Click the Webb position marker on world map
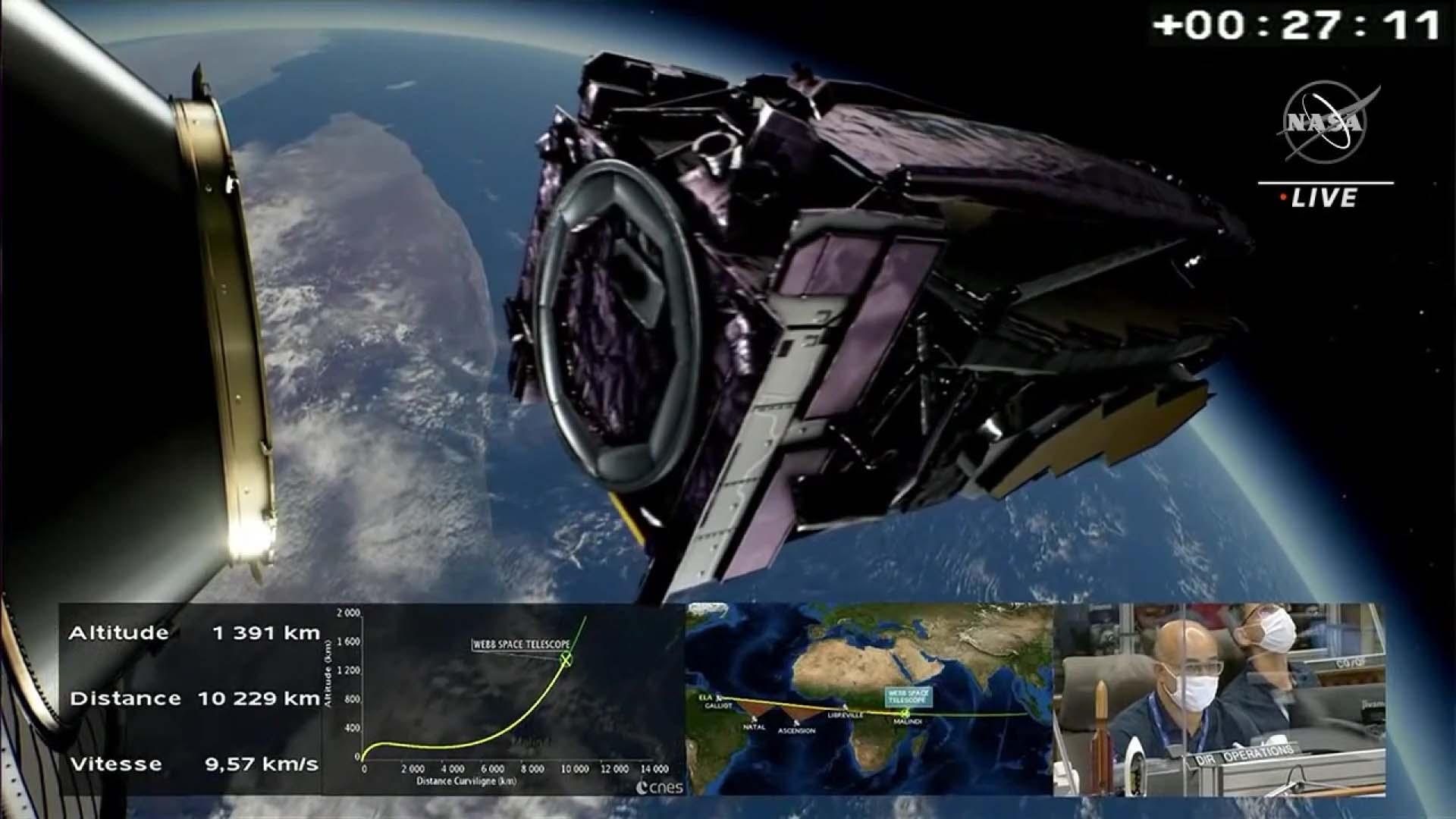This screenshot has height=819, width=1456. tap(904, 713)
